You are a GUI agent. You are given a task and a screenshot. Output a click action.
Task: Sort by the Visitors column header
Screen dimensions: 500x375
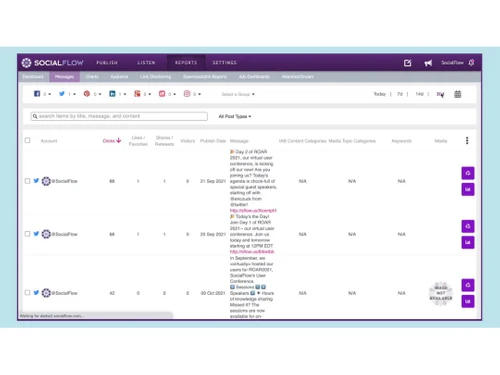[x=188, y=141]
